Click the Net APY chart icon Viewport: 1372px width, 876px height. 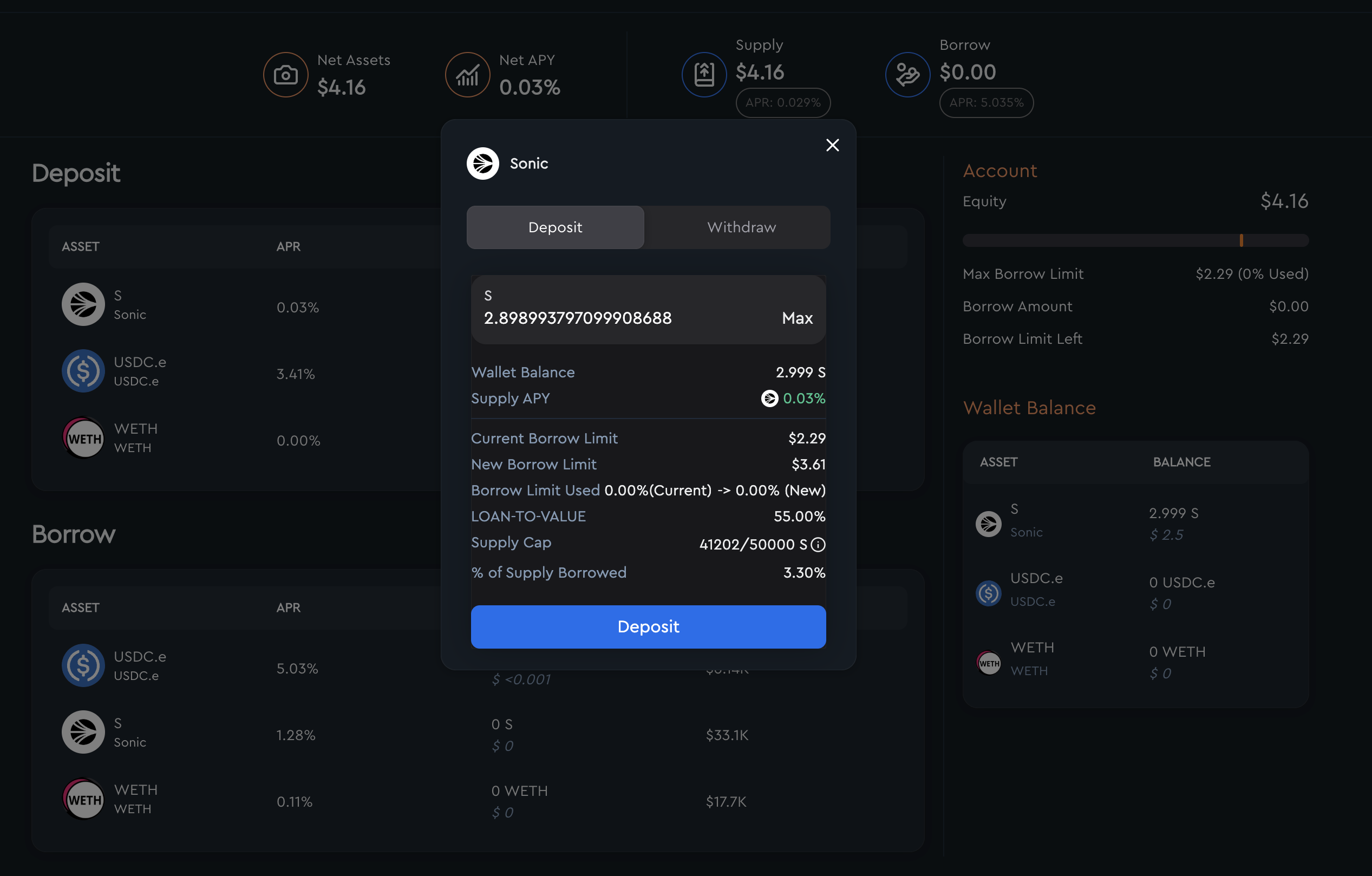[467, 75]
